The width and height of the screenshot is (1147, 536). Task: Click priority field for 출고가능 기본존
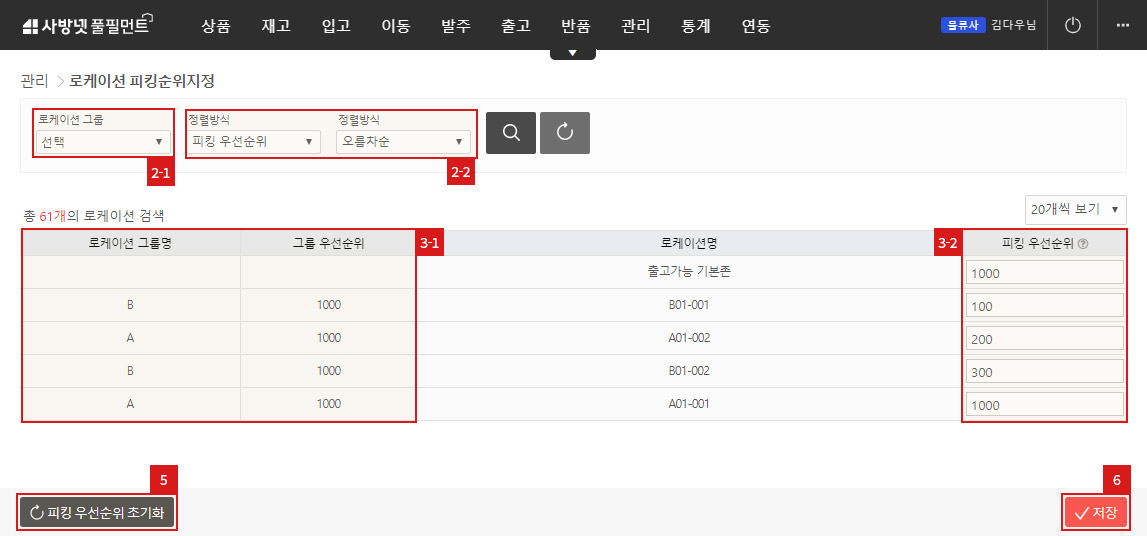1045,273
